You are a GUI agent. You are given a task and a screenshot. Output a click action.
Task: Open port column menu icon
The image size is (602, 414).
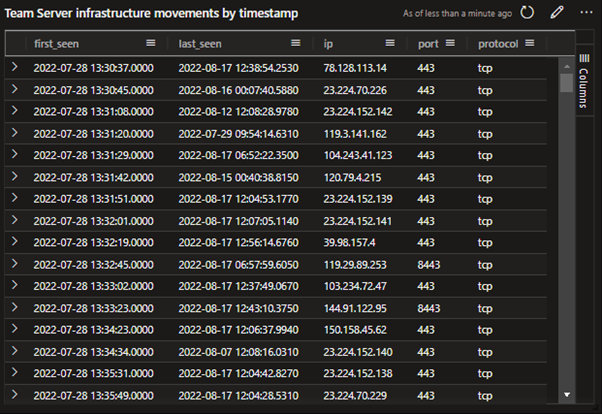tap(450, 43)
